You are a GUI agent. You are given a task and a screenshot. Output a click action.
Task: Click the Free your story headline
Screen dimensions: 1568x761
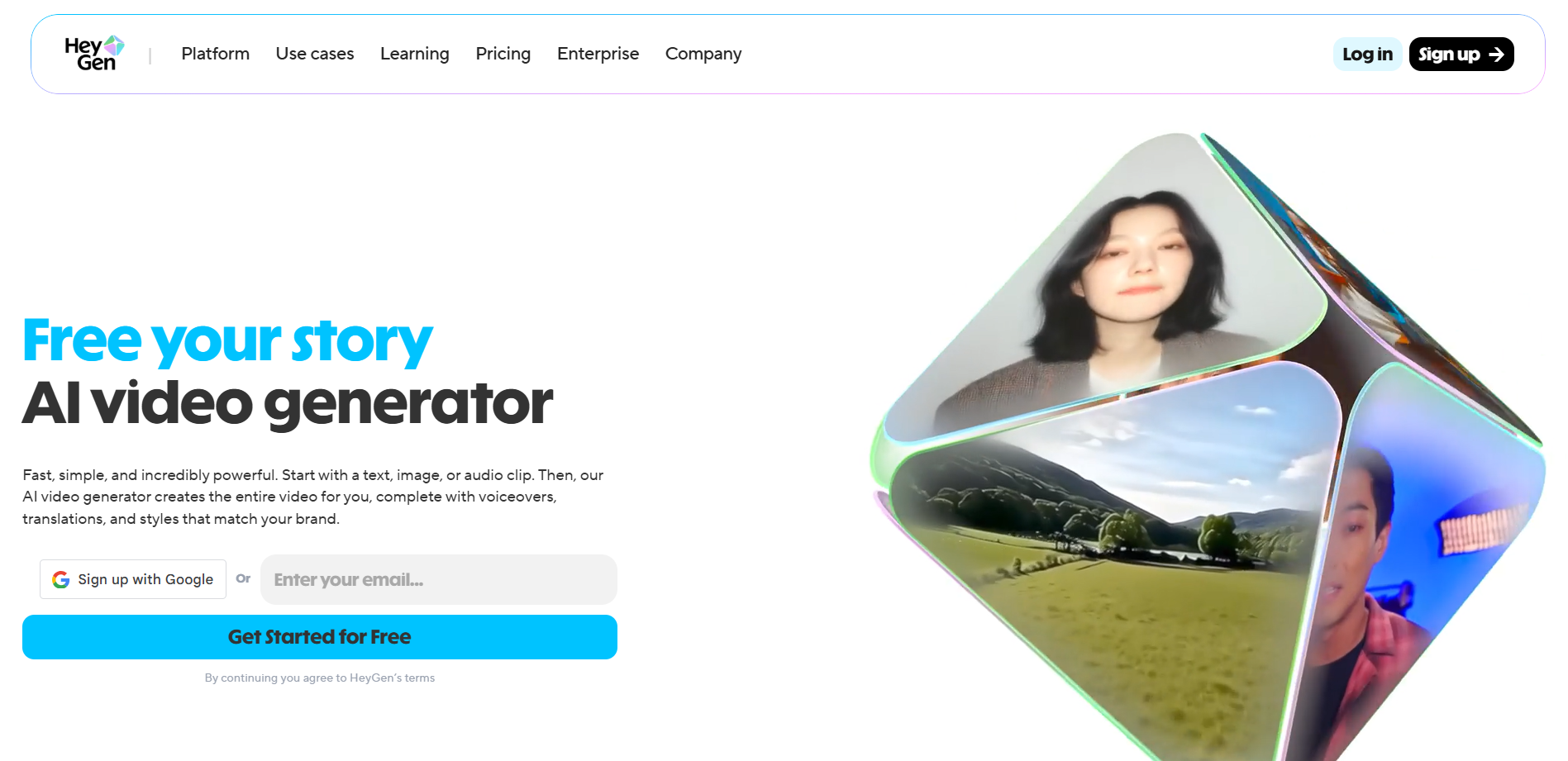pyautogui.click(x=227, y=340)
